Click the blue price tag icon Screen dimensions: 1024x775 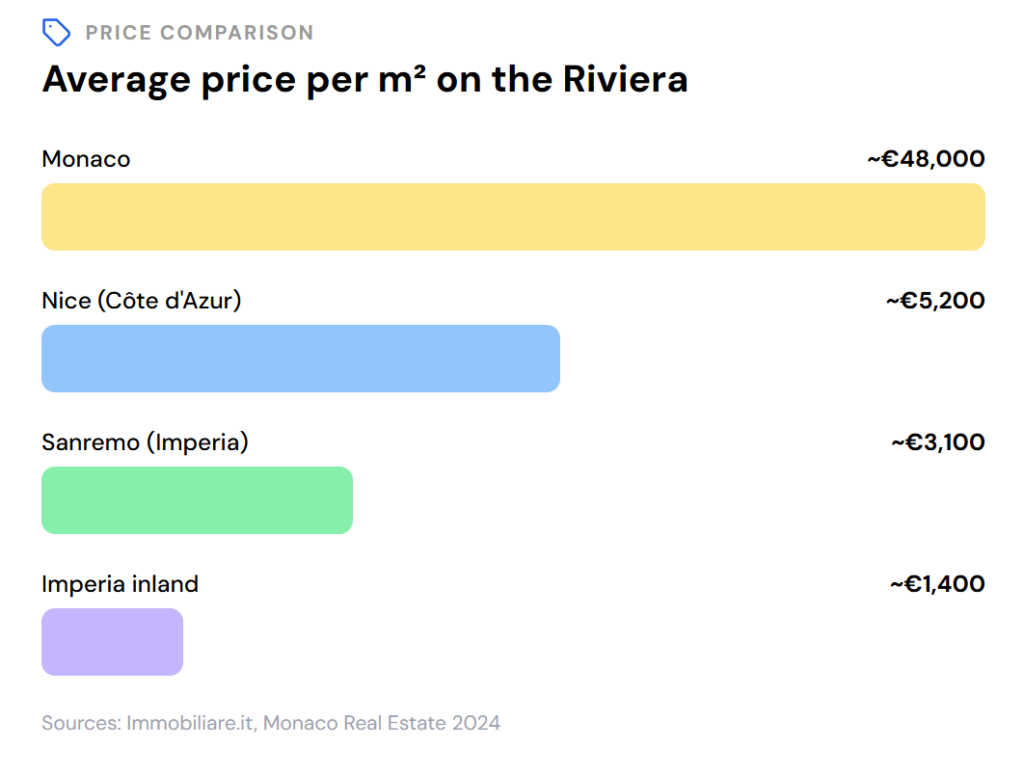click(x=56, y=33)
